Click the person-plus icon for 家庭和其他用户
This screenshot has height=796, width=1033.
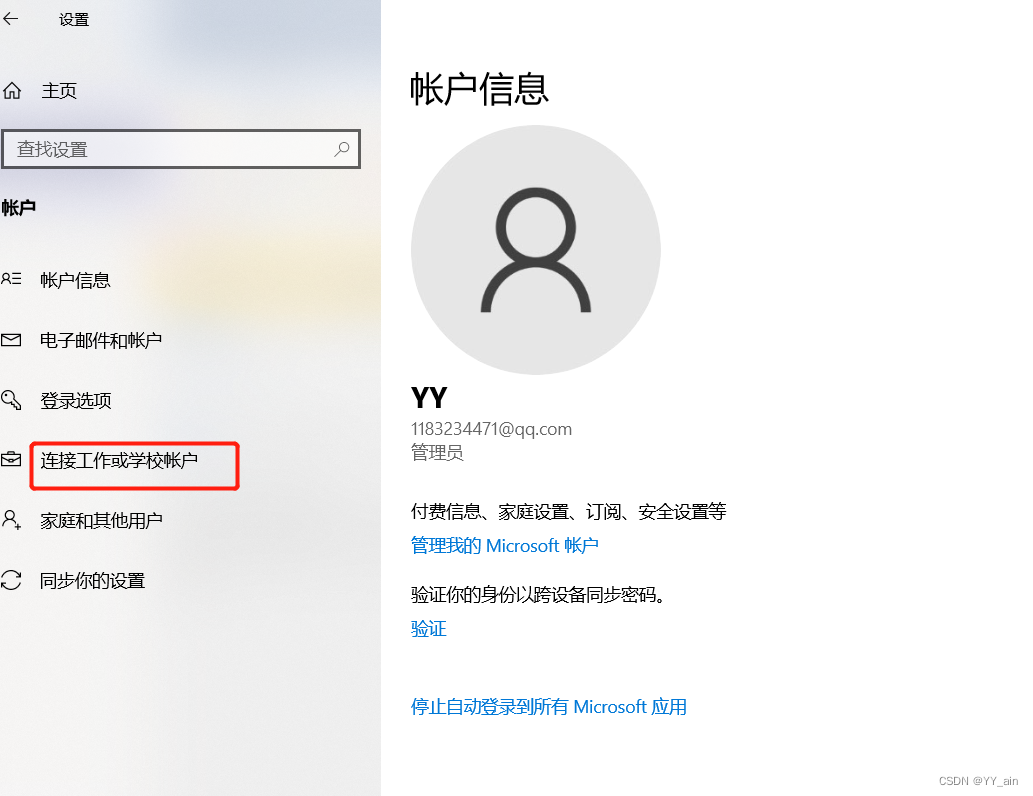click(x=11, y=520)
